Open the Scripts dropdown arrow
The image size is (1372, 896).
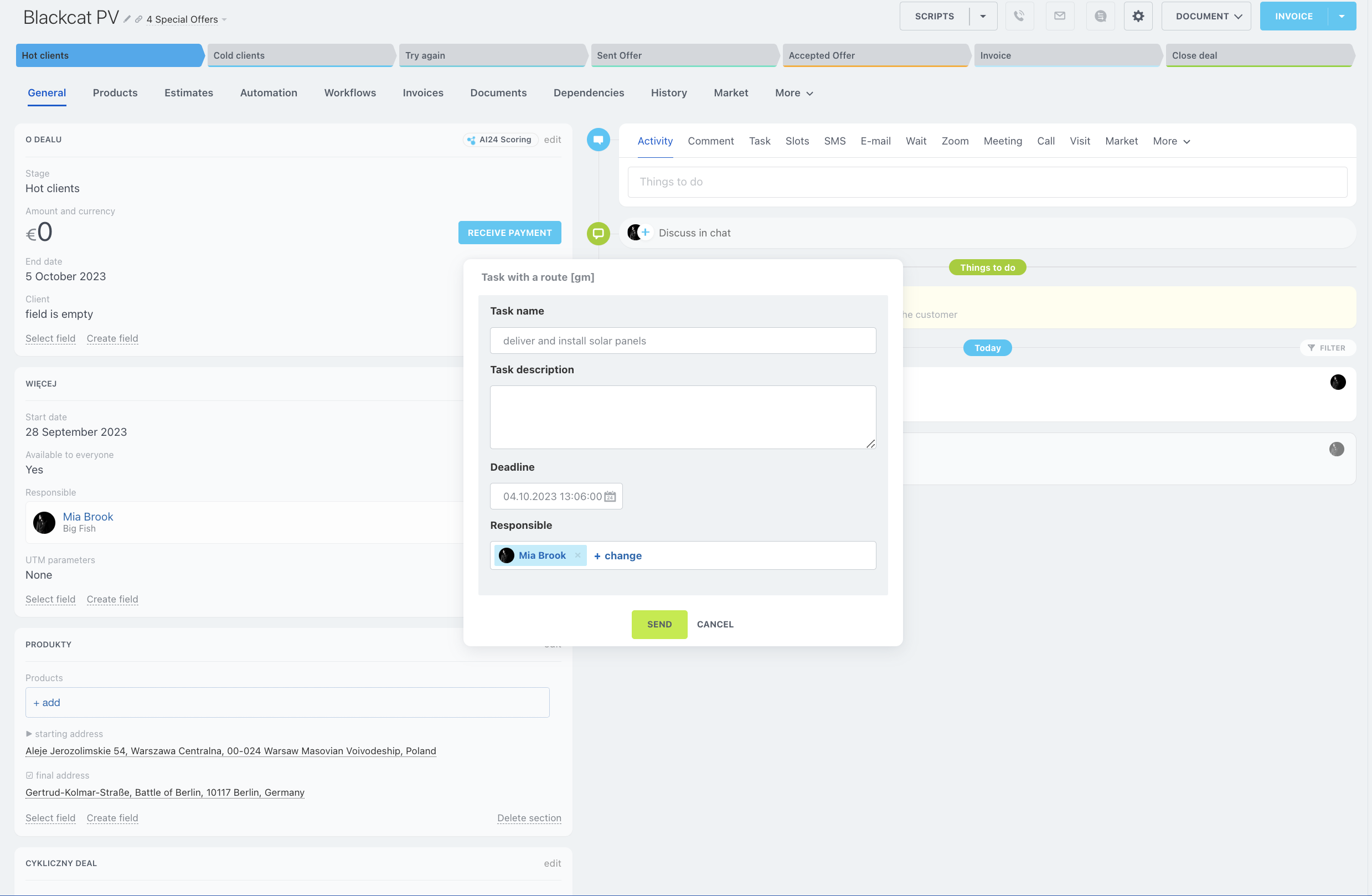983,16
